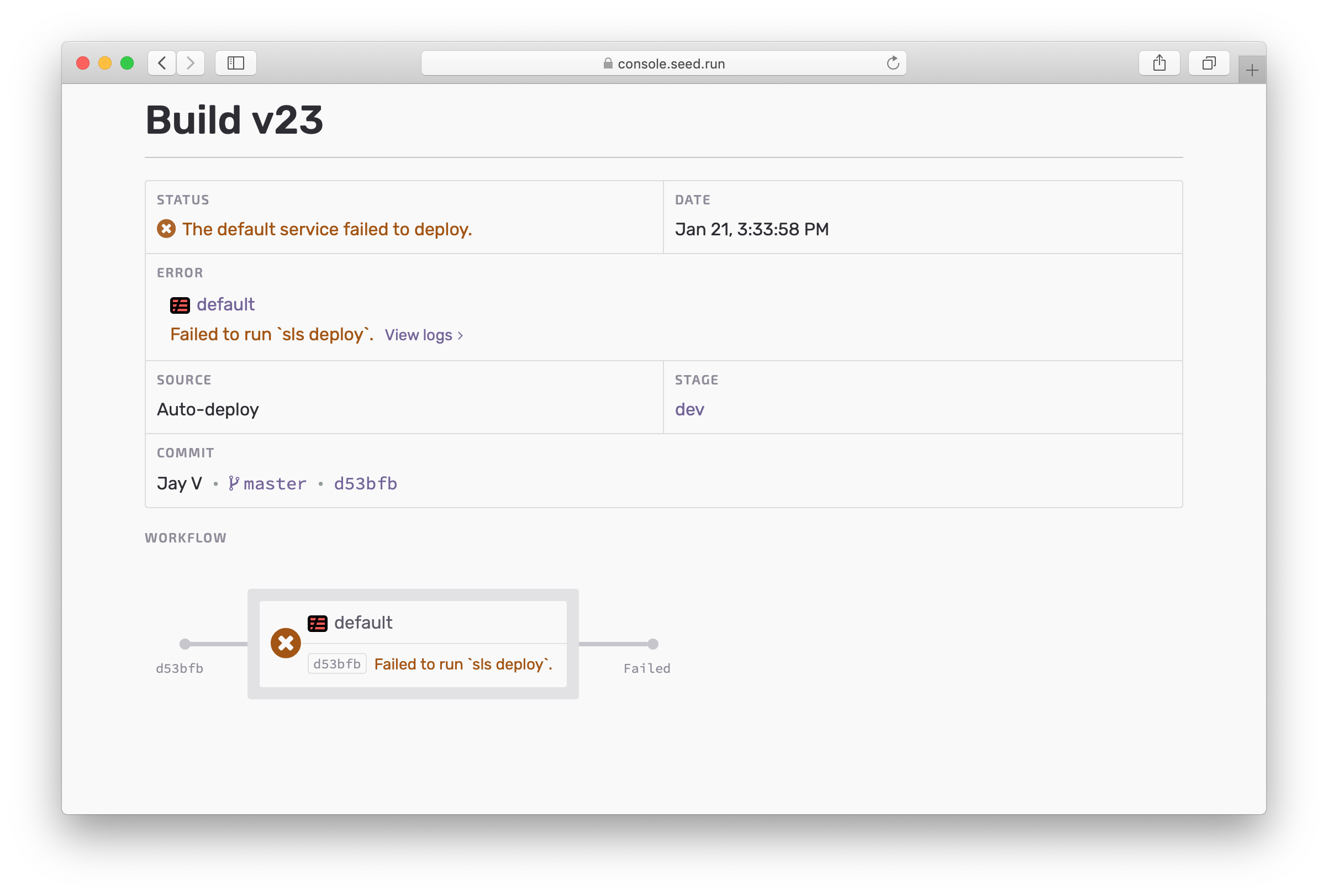Add a new tab with plus
The height and width of the screenshot is (896, 1328).
1251,70
